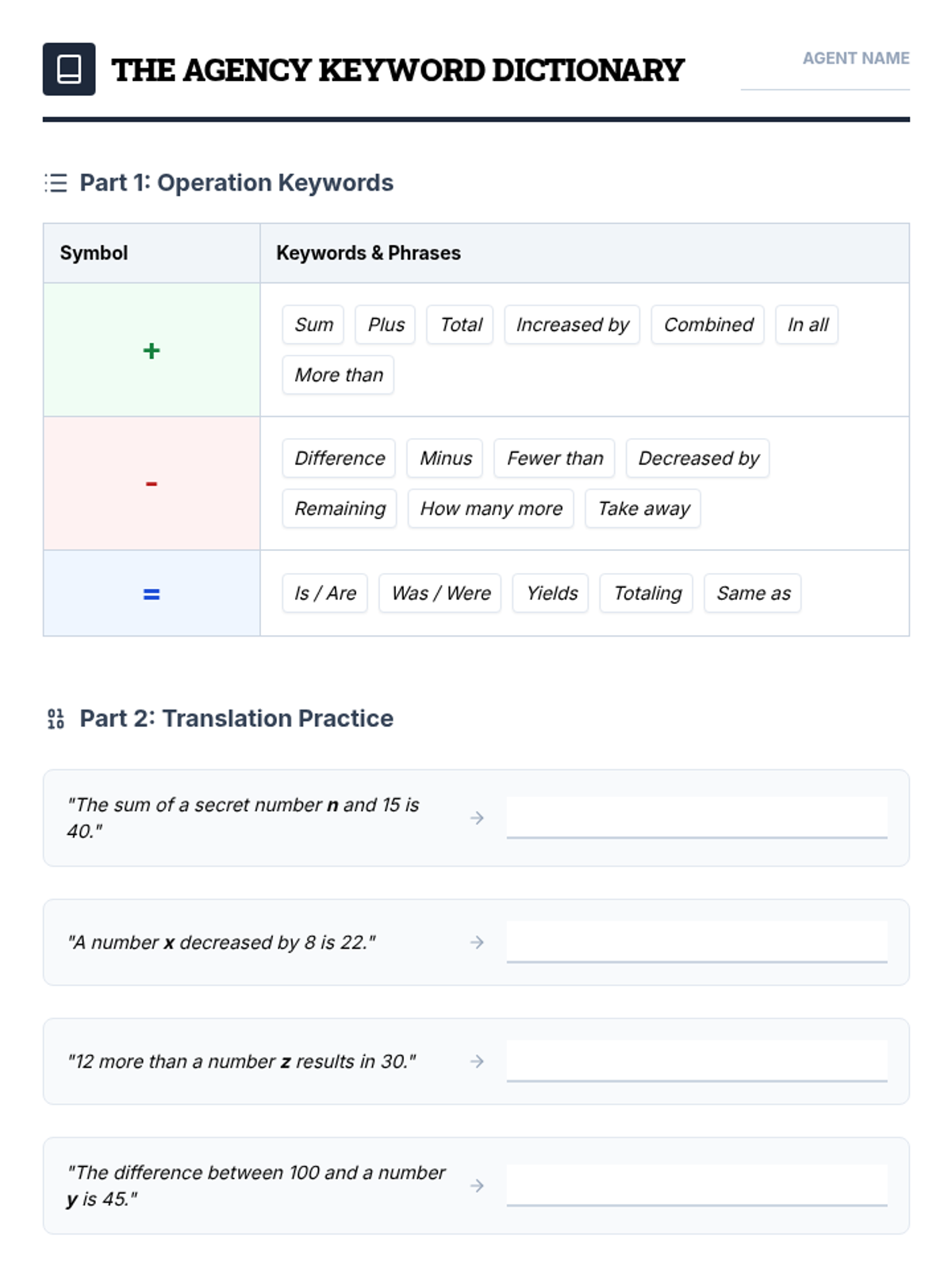
Task: Click the answer field for the z problem
Action: tap(697, 1060)
